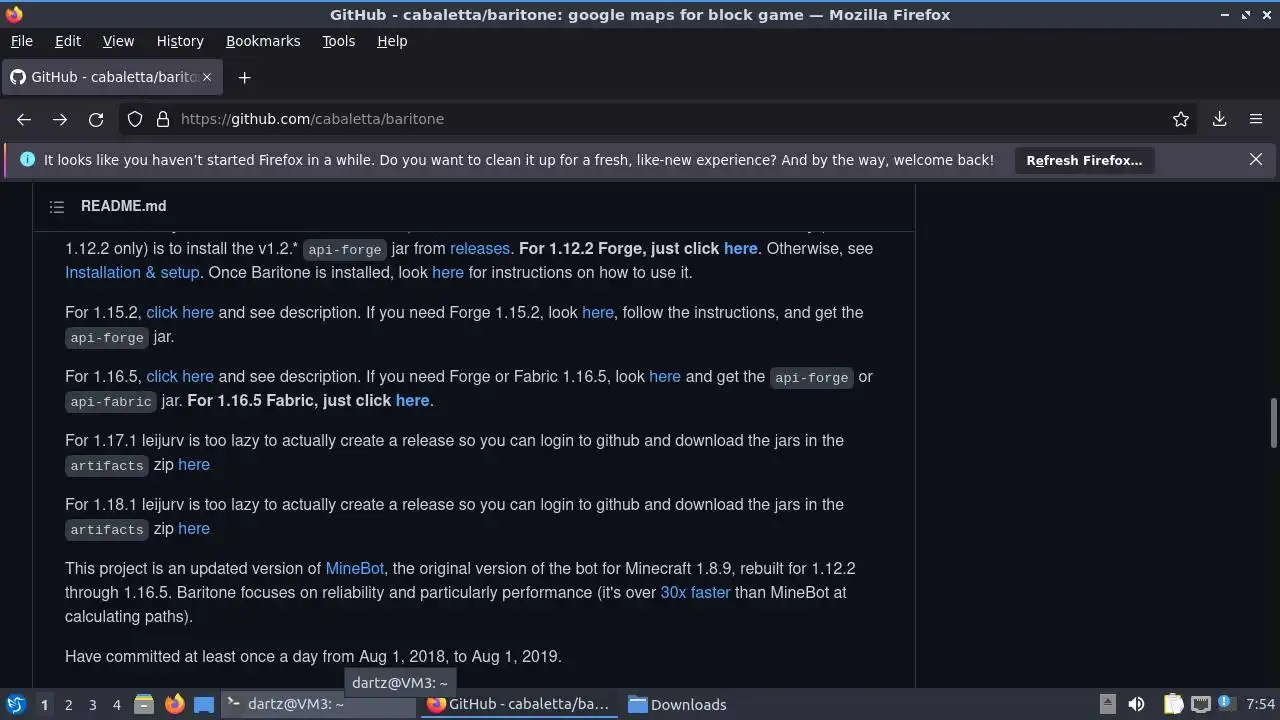
Task: Click the Refresh Firefox button
Action: 1084,160
